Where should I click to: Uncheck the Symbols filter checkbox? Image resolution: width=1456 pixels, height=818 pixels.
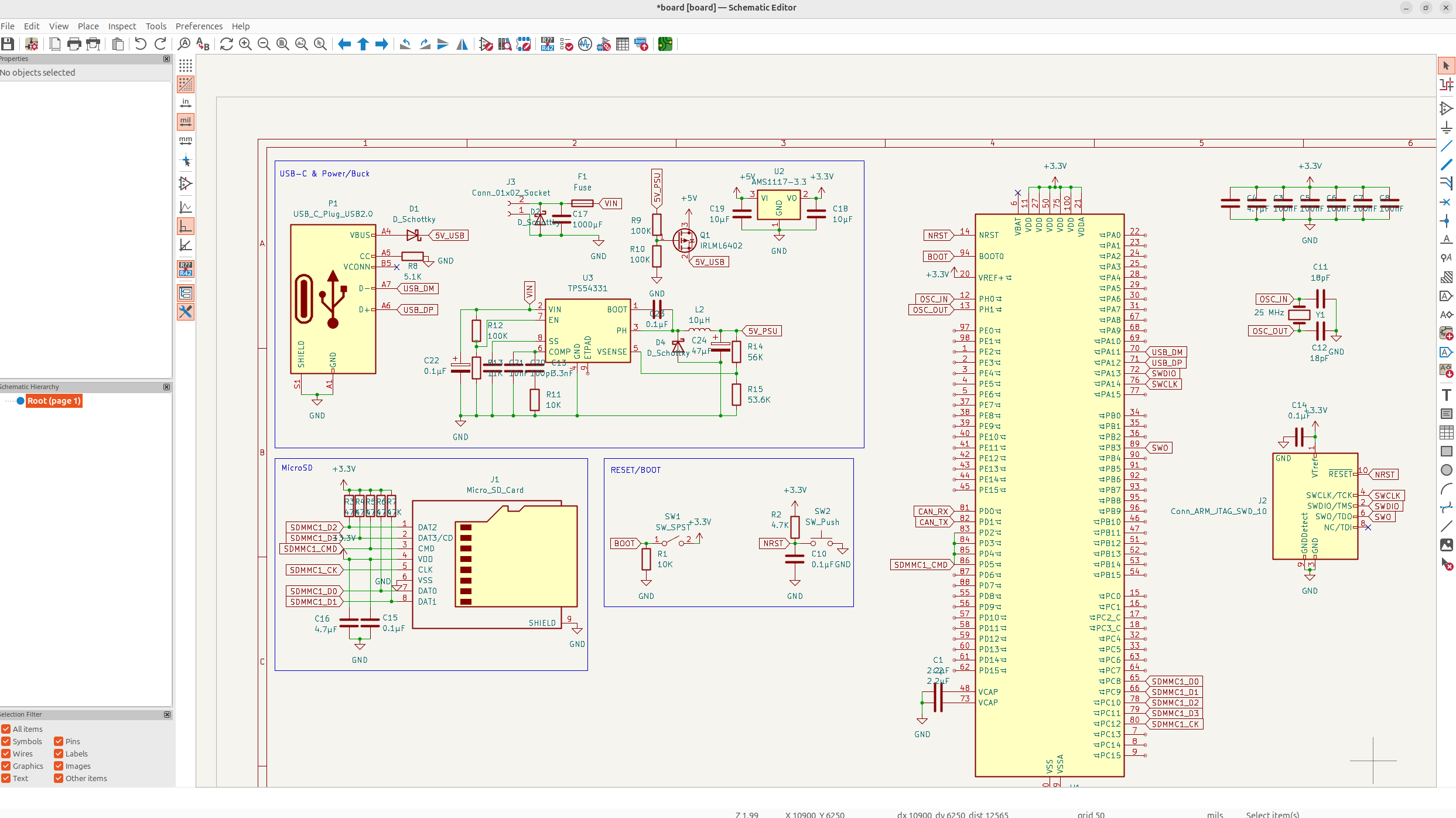[6, 741]
